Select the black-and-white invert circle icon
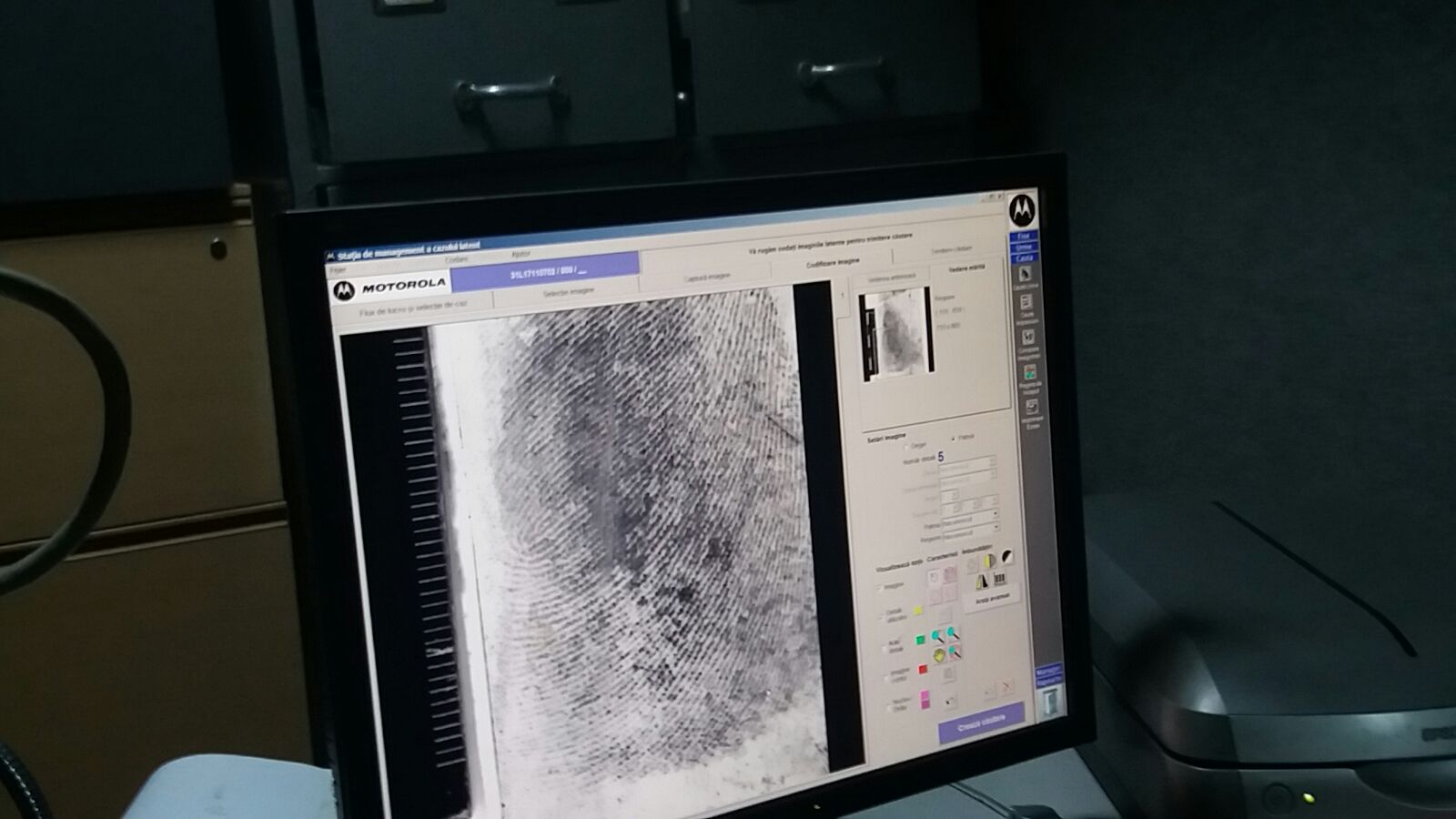1456x819 pixels. tap(1006, 556)
